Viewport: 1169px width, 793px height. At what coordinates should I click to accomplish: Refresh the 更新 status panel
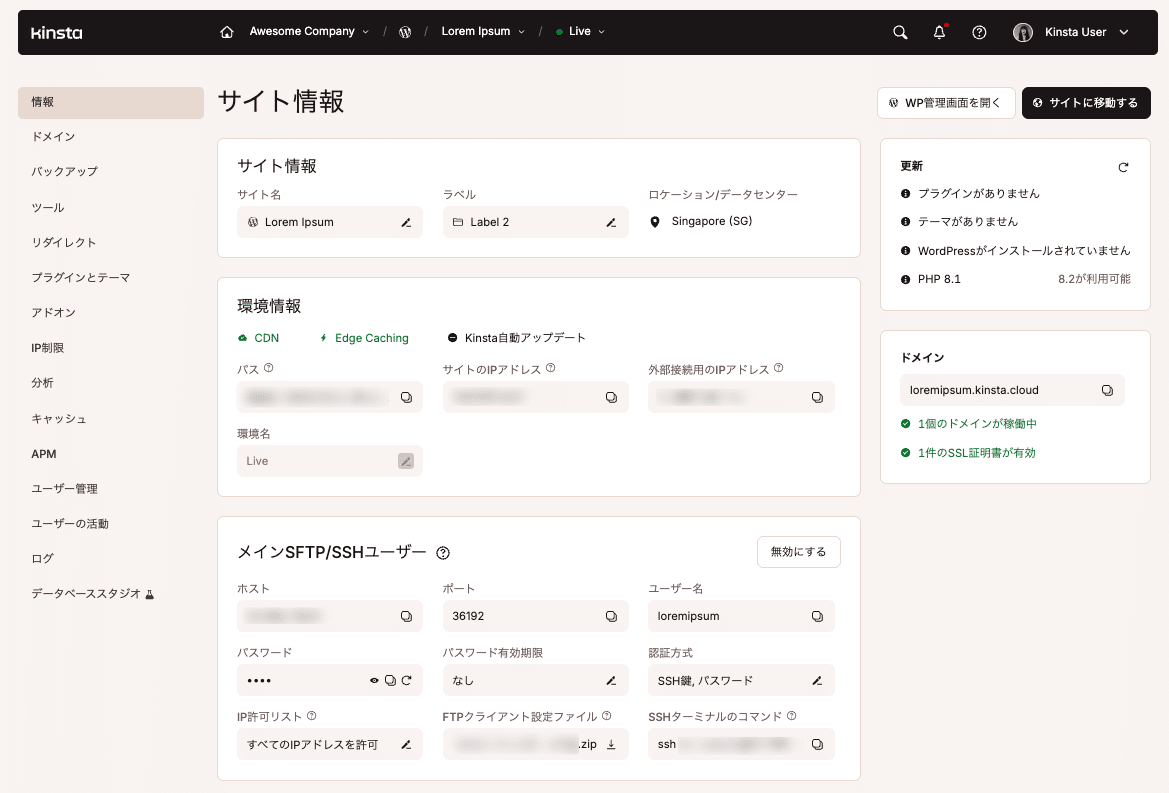click(x=1124, y=166)
